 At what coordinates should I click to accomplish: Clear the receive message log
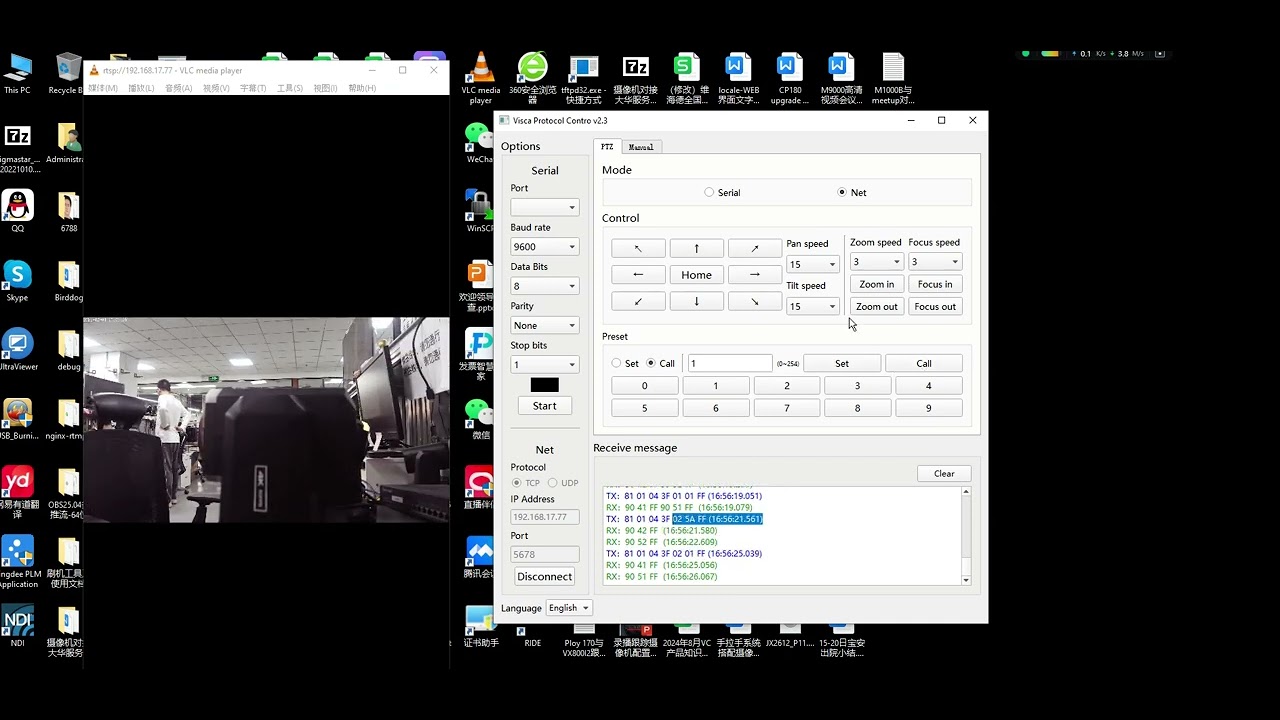(944, 474)
